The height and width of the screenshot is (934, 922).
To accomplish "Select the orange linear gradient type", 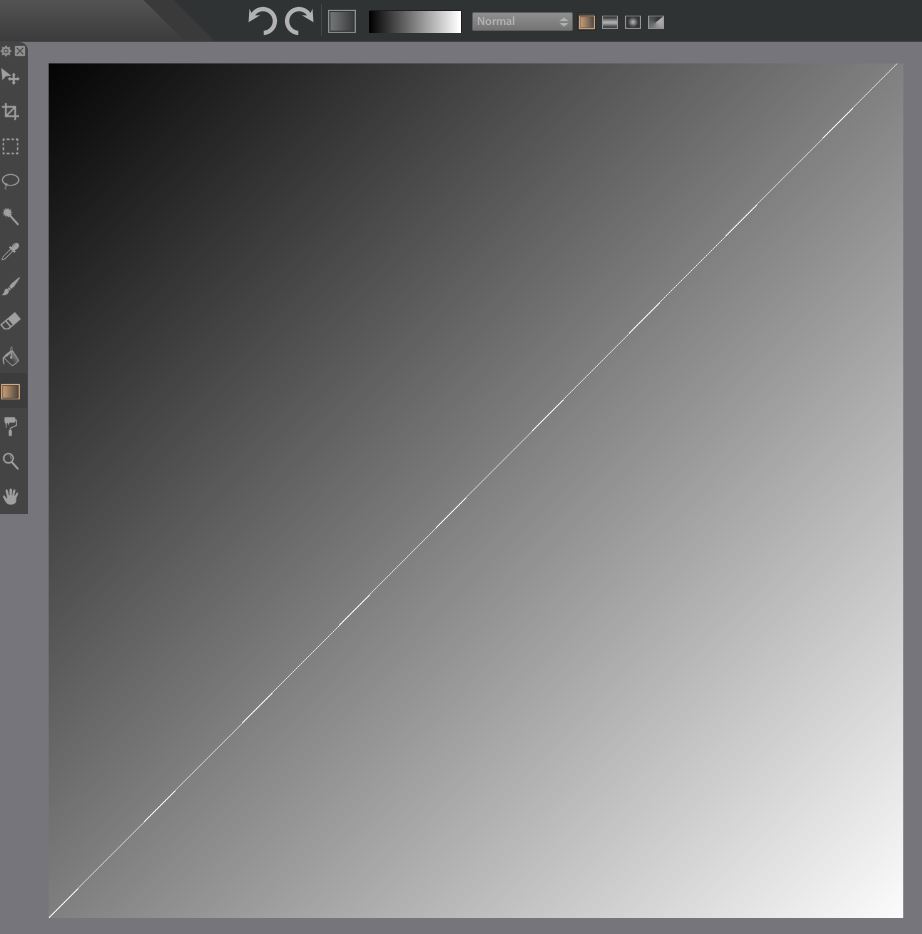I will [587, 22].
